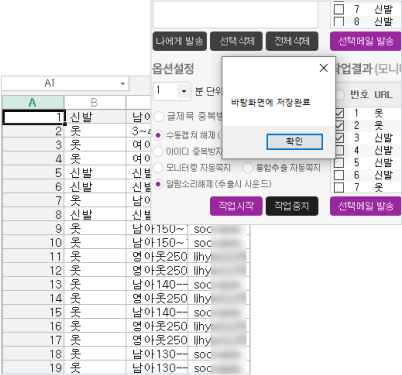Click the 옵션설정 section heading
Screen dimensions: 402x375
173,69
